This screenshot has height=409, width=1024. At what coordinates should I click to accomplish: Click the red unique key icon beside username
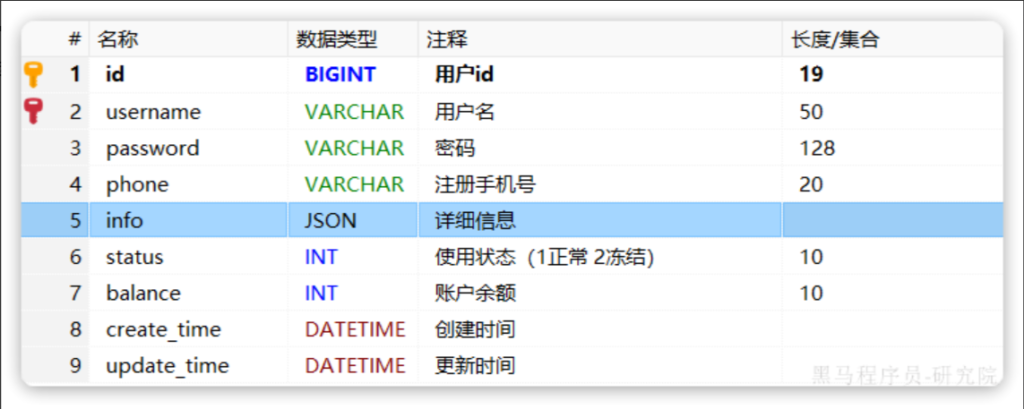[34, 111]
